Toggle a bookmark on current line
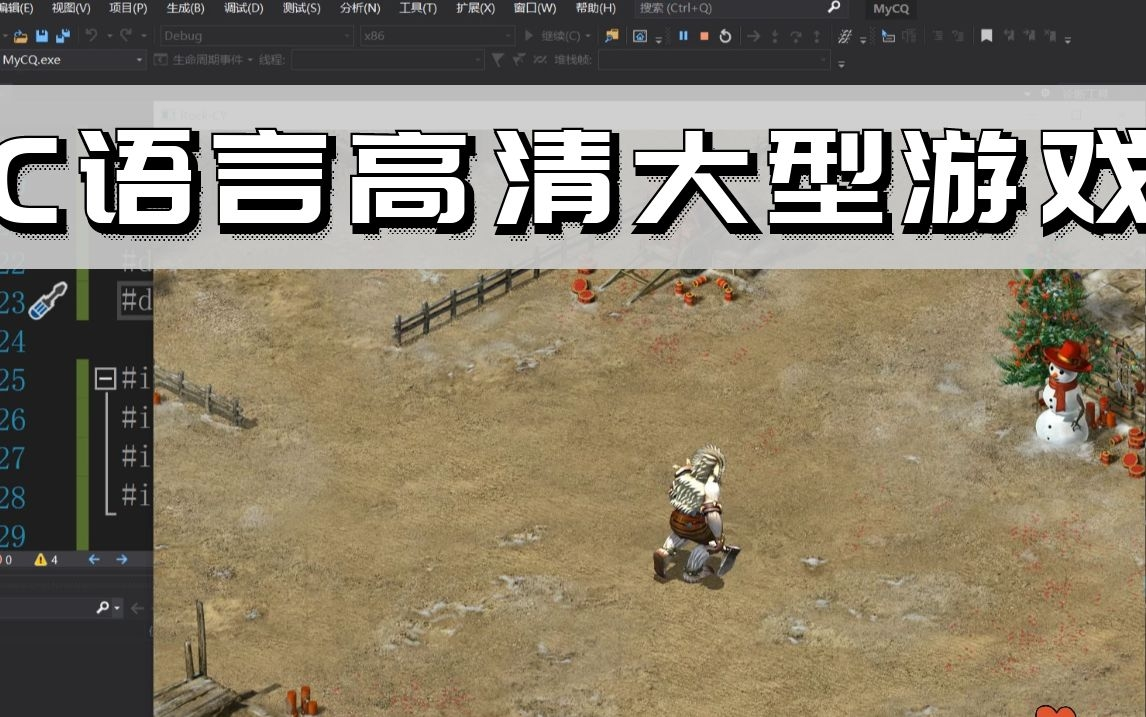This screenshot has height=717, width=1146. tap(987, 36)
